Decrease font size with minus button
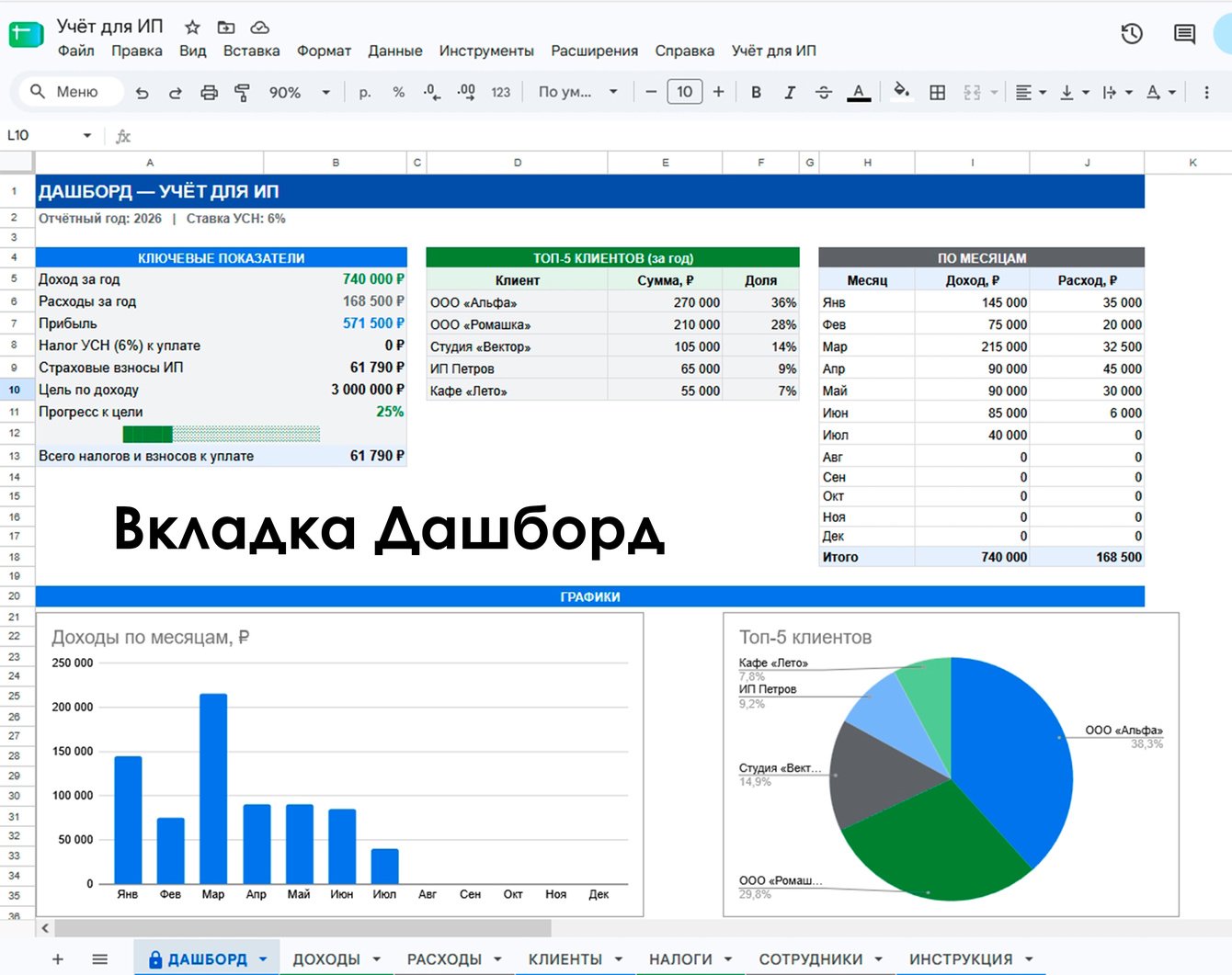The width and height of the screenshot is (1232, 975). pyautogui.click(x=651, y=92)
